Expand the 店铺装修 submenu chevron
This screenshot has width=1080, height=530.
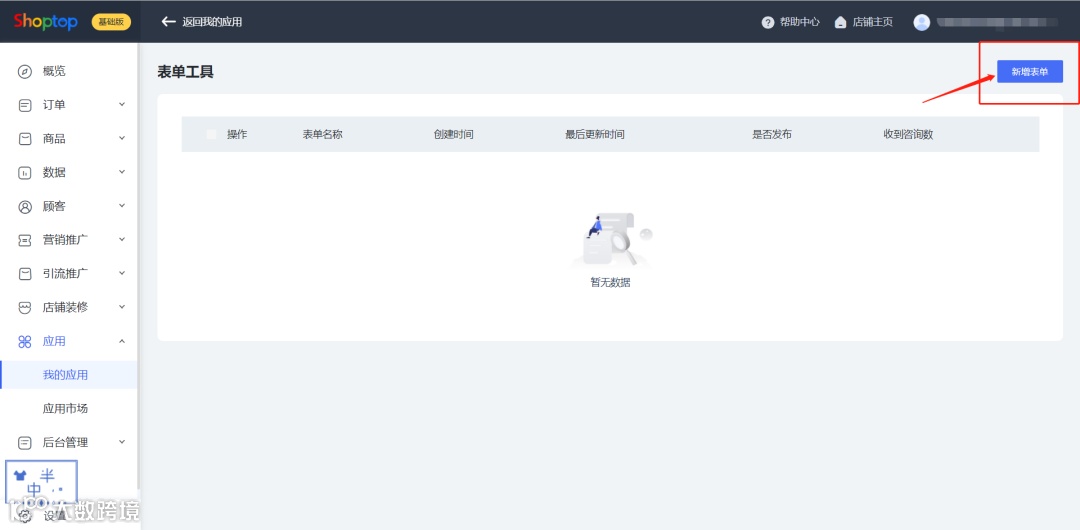click(122, 307)
